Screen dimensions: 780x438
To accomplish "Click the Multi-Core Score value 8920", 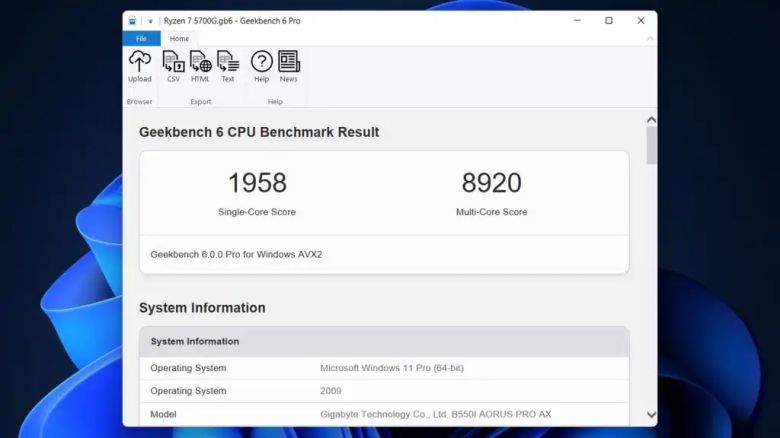I will (491, 183).
